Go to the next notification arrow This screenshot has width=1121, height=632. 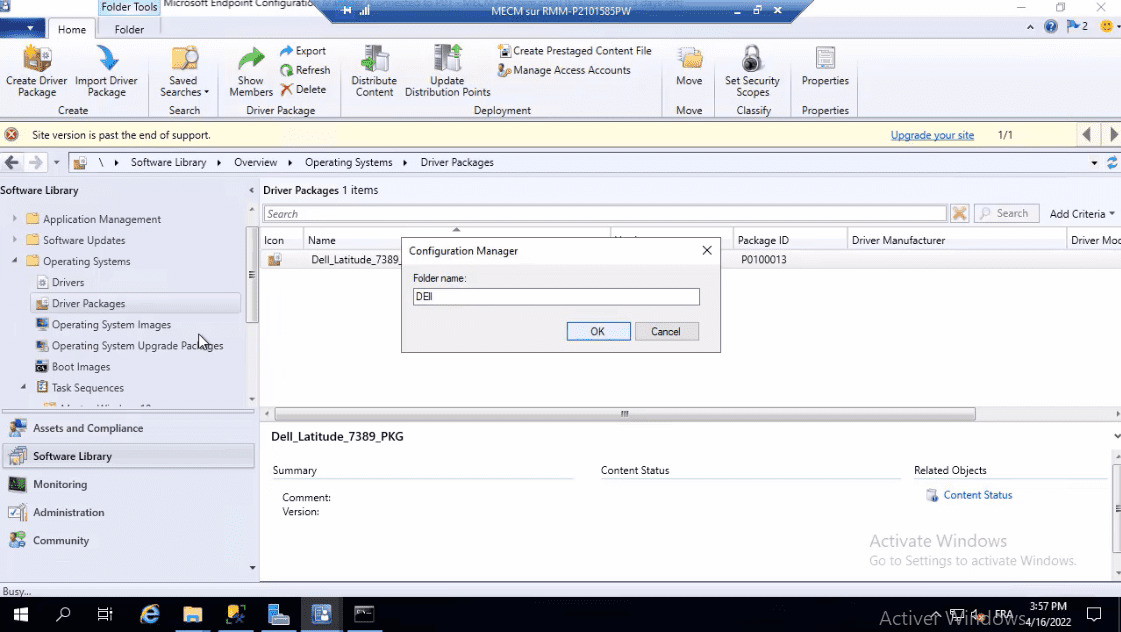point(1113,134)
